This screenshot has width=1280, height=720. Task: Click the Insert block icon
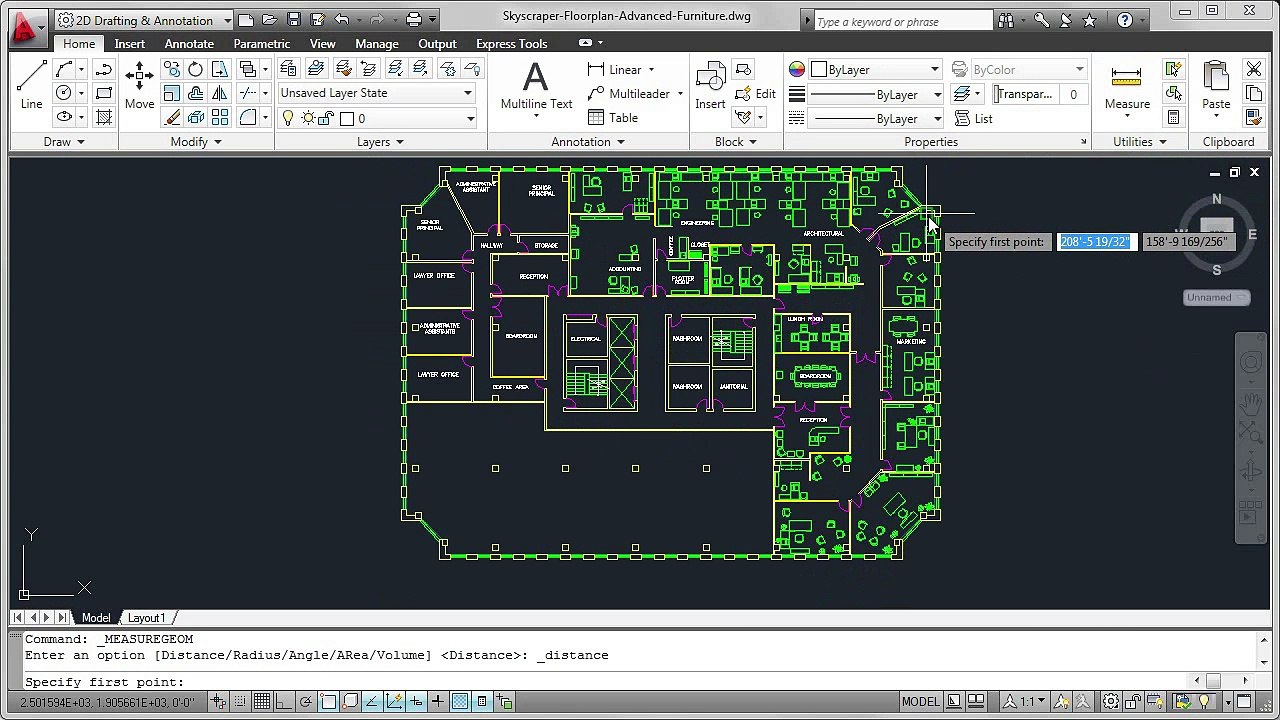[x=710, y=85]
